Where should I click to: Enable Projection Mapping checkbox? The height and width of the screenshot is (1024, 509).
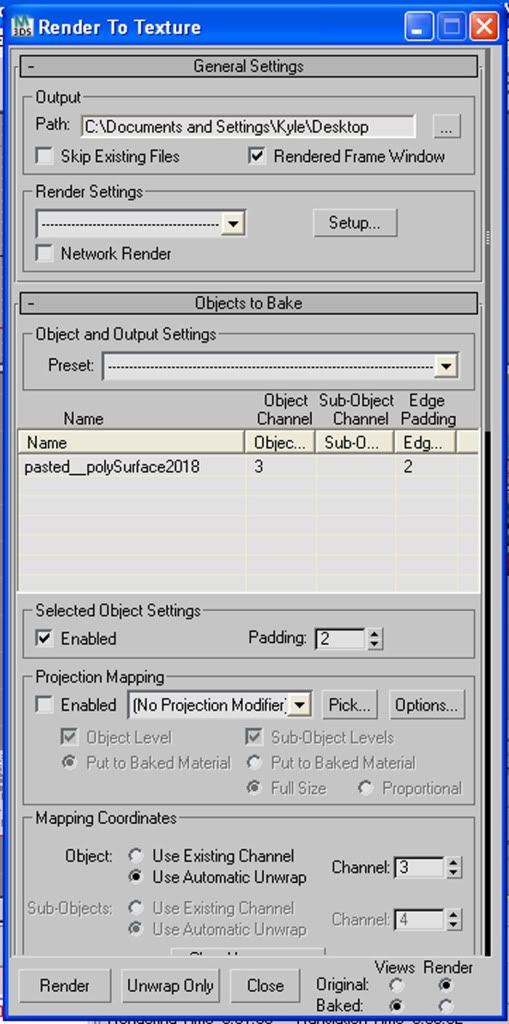pos(44,705)
